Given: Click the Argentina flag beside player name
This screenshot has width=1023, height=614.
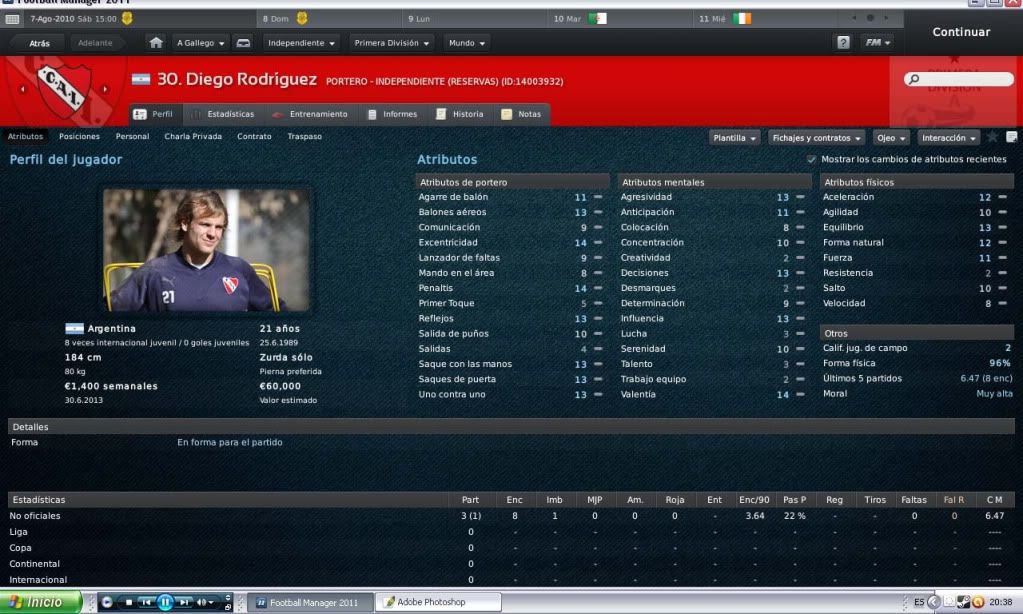Looking at the screenshot, I should tap(141, 80).
